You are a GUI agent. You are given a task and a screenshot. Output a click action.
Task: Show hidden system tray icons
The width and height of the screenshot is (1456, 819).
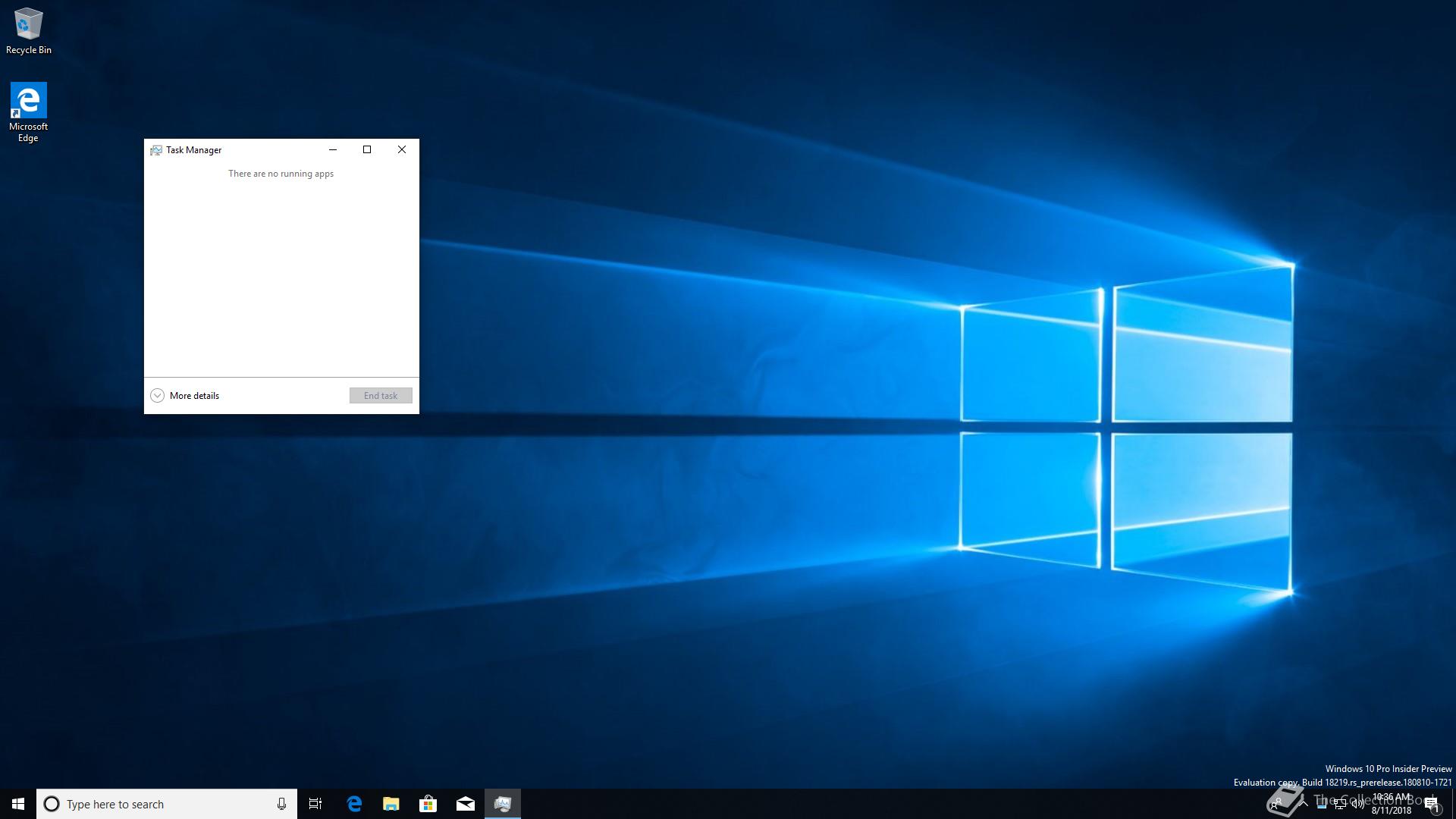tap(1304, 804)
